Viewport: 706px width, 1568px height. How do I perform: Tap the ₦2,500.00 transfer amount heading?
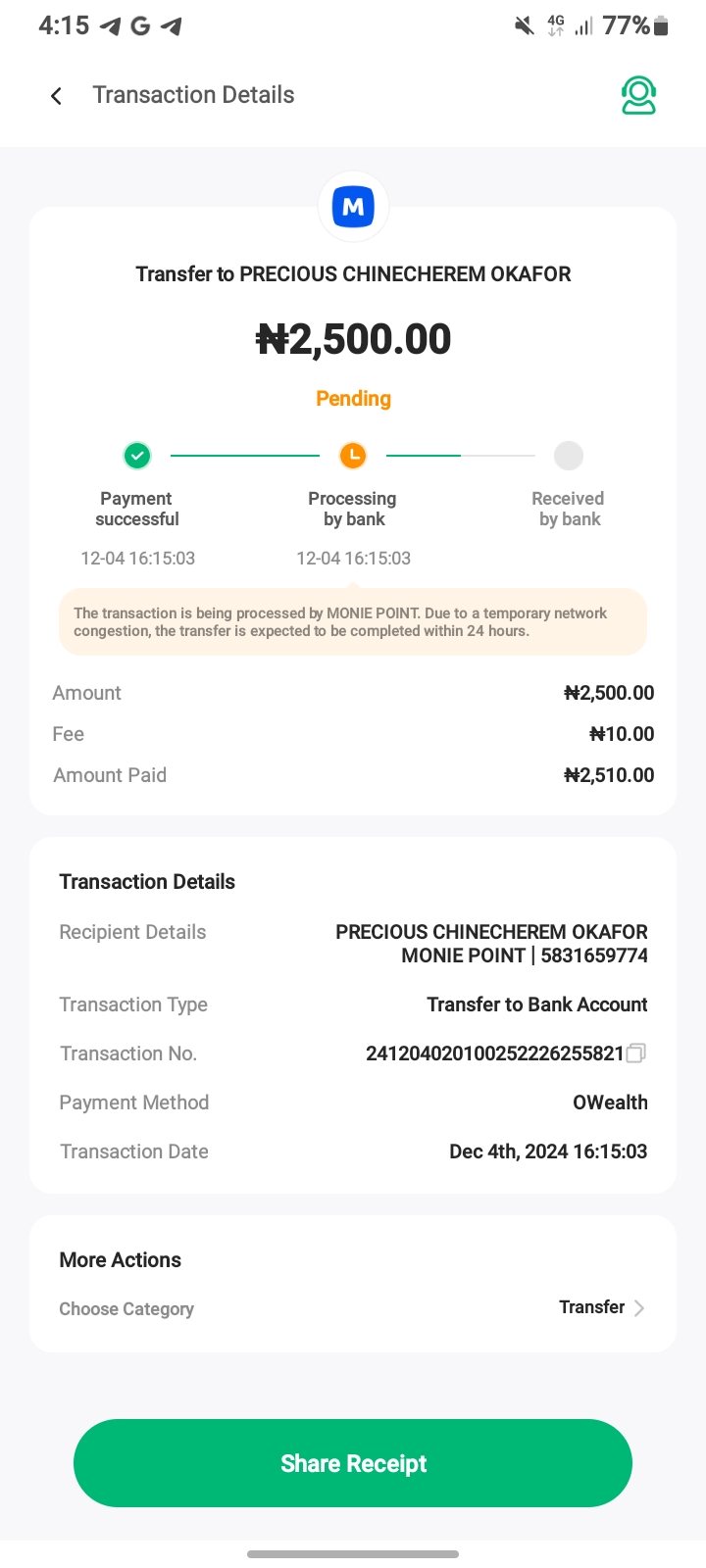[x=353, y=339]
